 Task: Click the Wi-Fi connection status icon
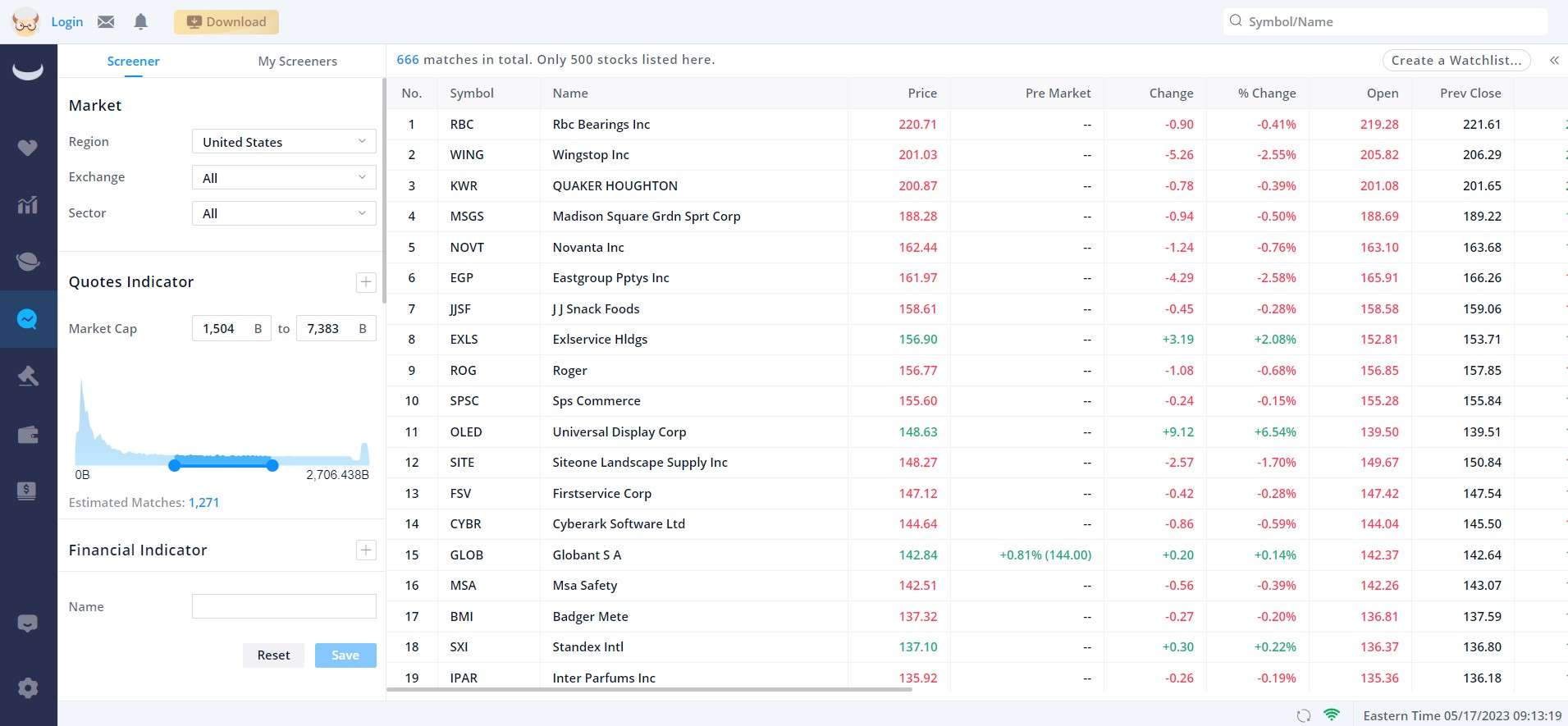(x=1332, y=715)
